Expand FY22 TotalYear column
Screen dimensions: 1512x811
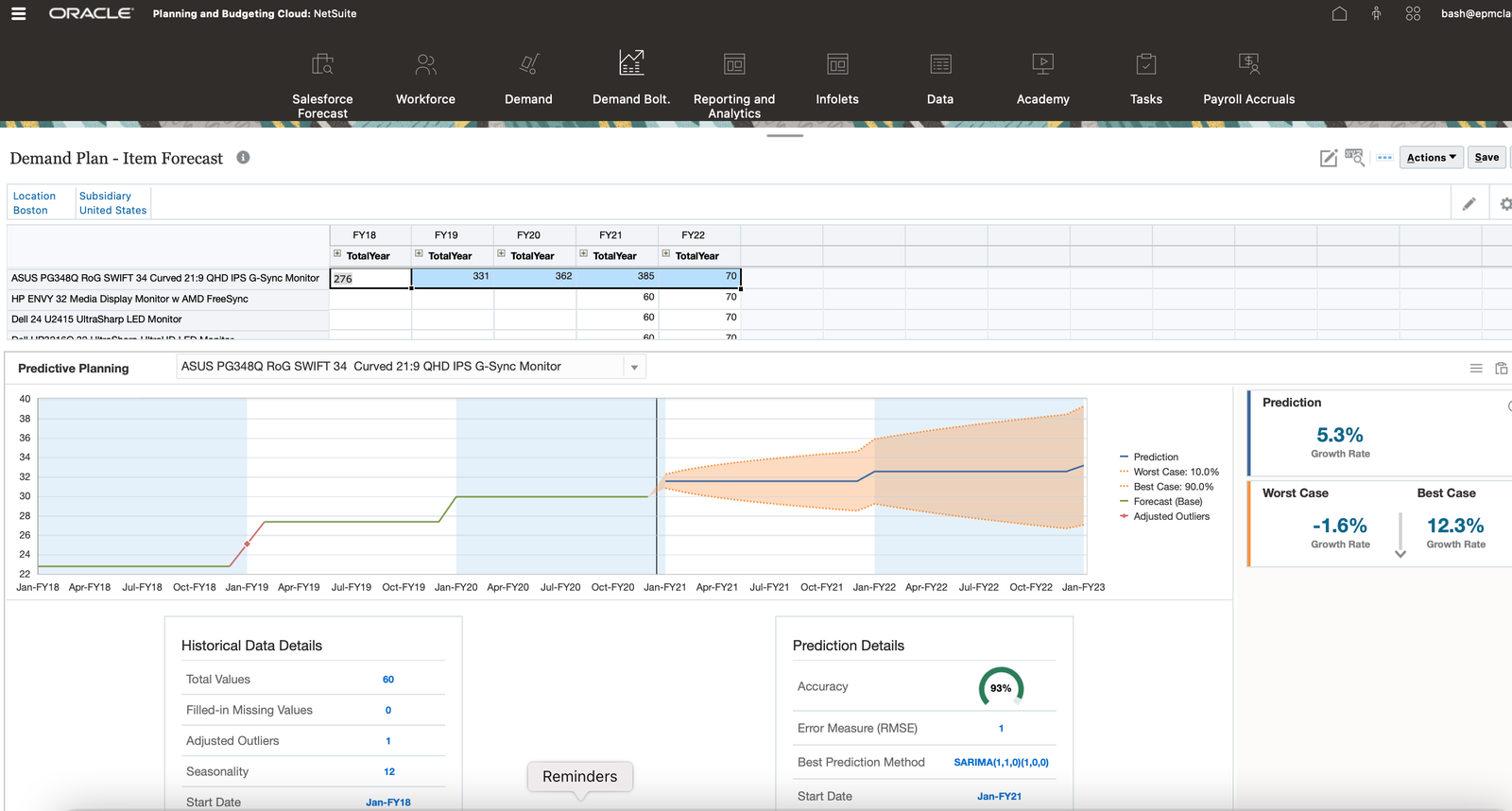click(x=665, y=253)
